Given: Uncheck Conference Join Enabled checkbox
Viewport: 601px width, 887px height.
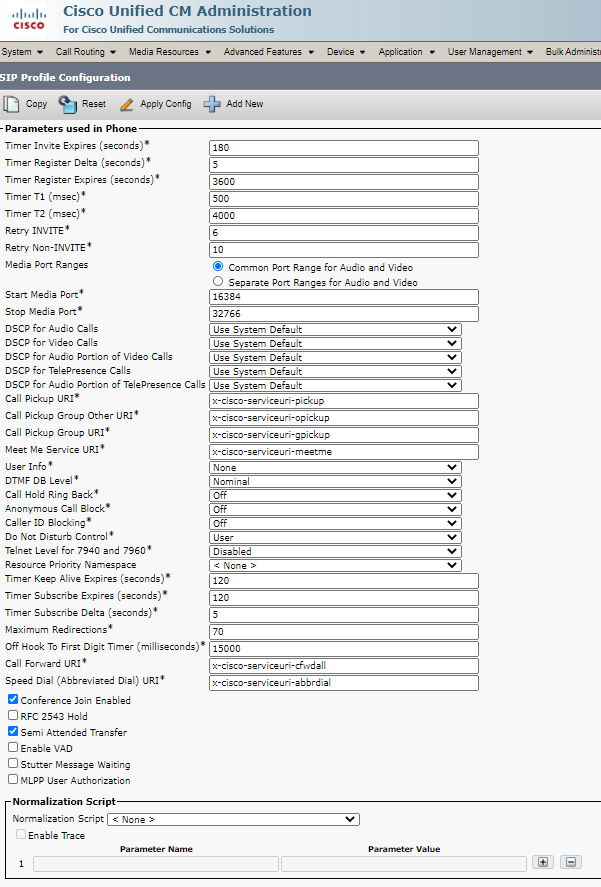Looking at the screenshot, I should click(x=13, y=700).
